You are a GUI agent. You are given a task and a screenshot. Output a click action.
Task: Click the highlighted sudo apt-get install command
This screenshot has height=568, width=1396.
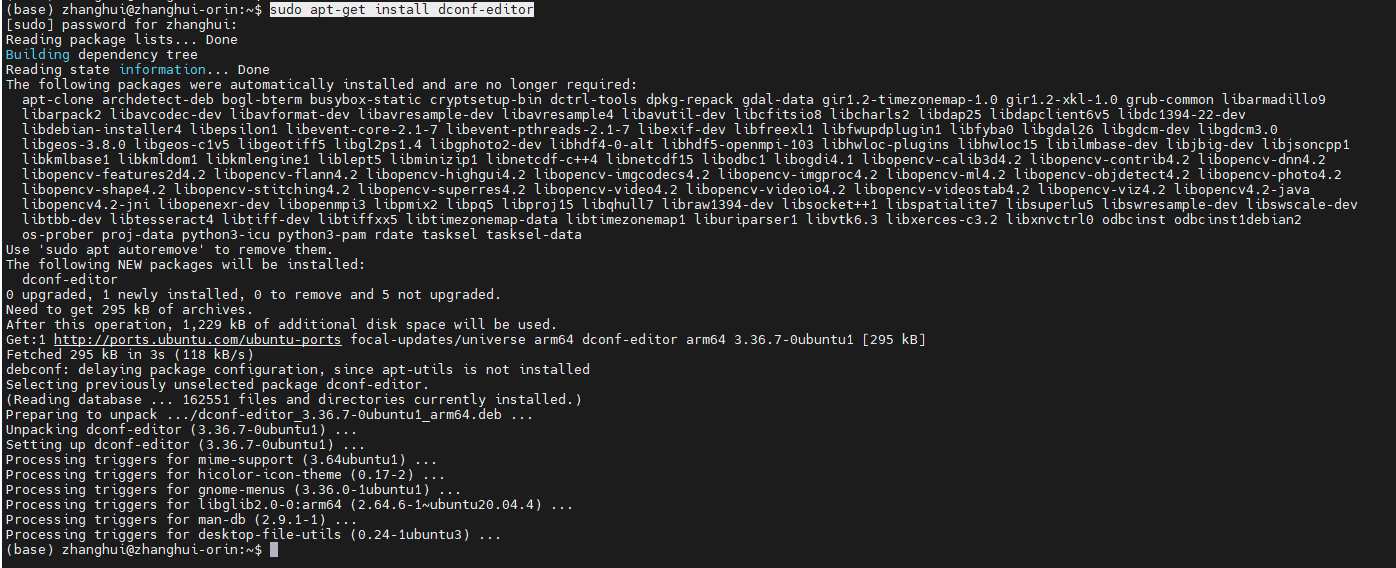[x=401, y=10]
